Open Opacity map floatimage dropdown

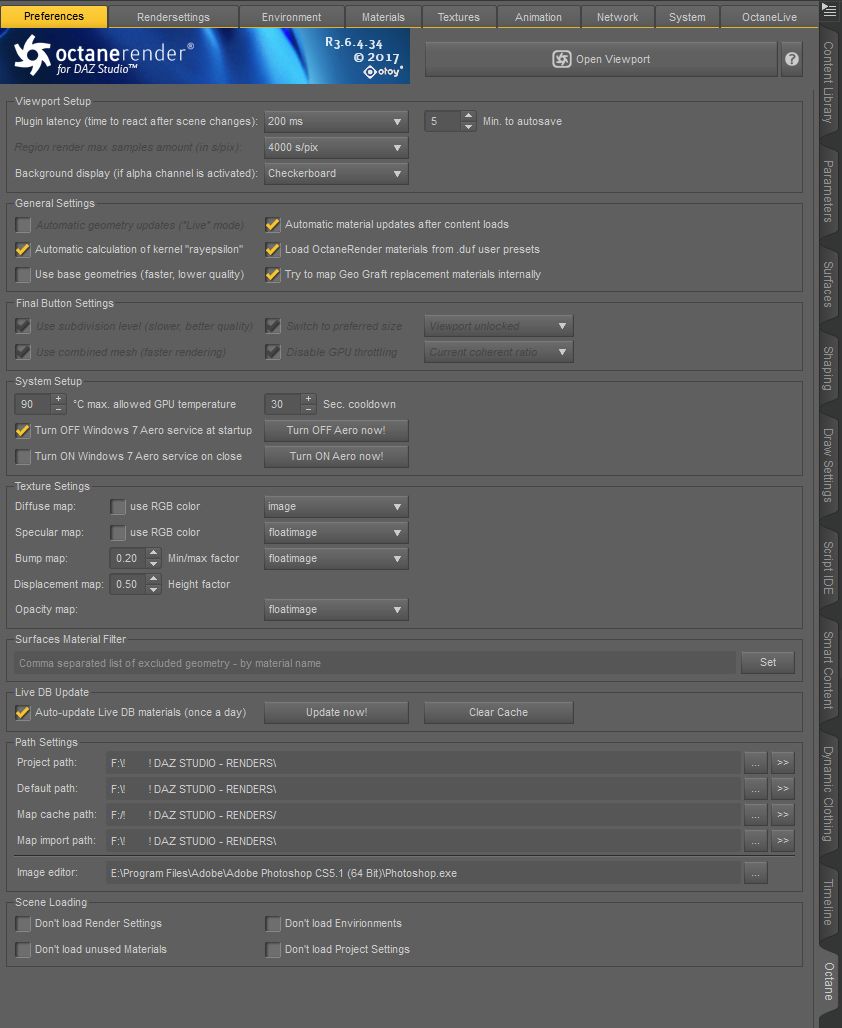[336, 610]
